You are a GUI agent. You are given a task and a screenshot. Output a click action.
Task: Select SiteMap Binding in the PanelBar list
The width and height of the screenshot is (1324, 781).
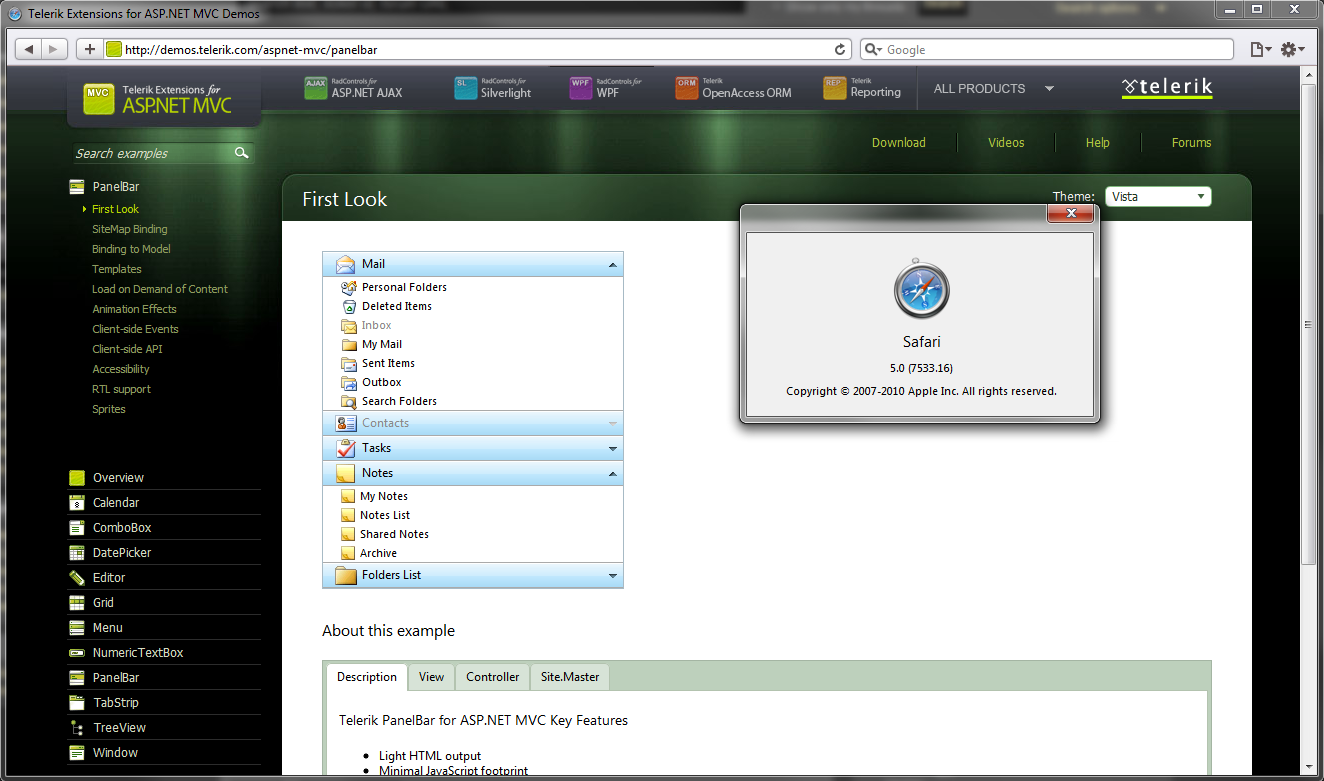(130, 229)
